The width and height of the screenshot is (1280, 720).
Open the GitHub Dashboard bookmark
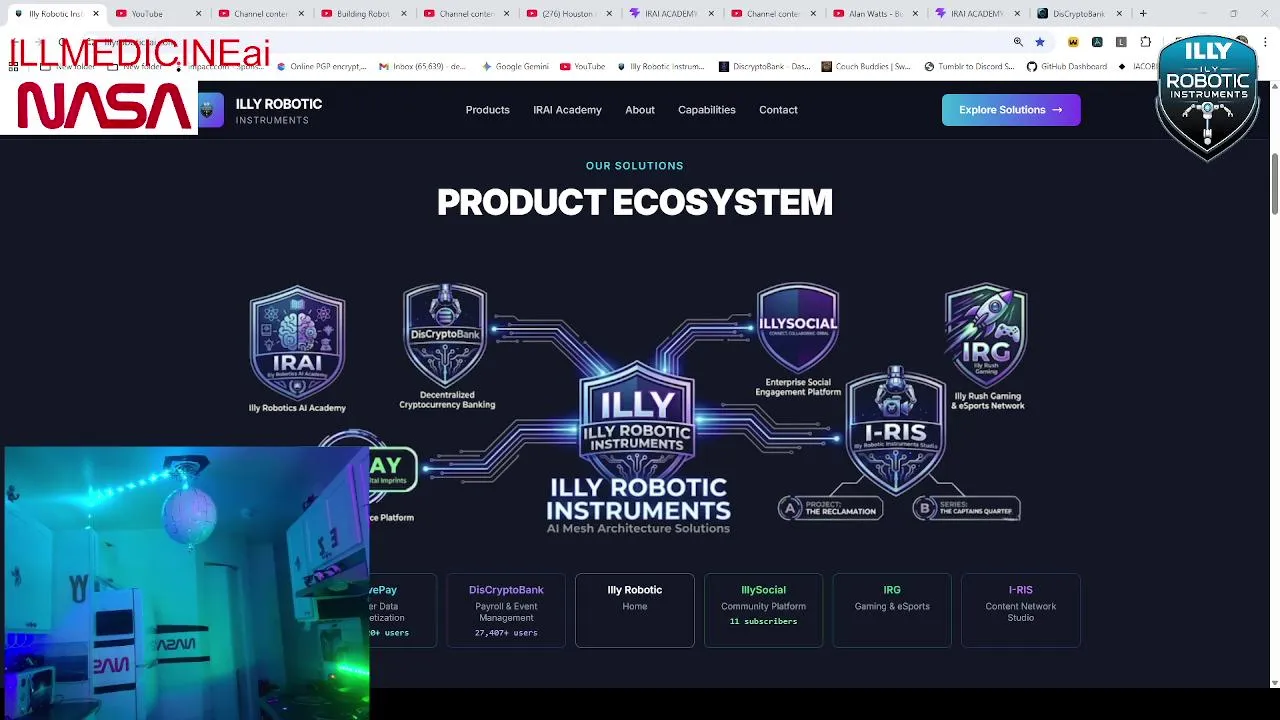coord(1066,66)
